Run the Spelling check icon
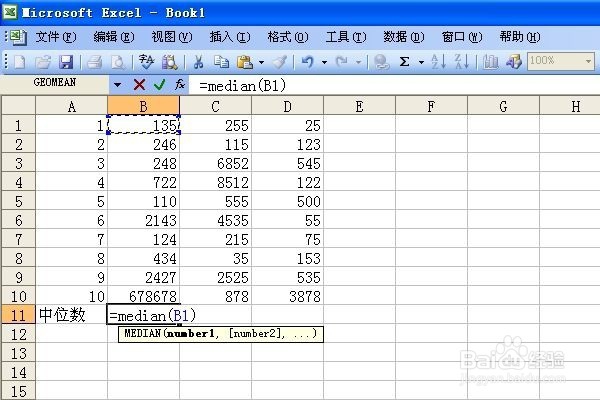 pyautogui.click(x=146, y=61)
